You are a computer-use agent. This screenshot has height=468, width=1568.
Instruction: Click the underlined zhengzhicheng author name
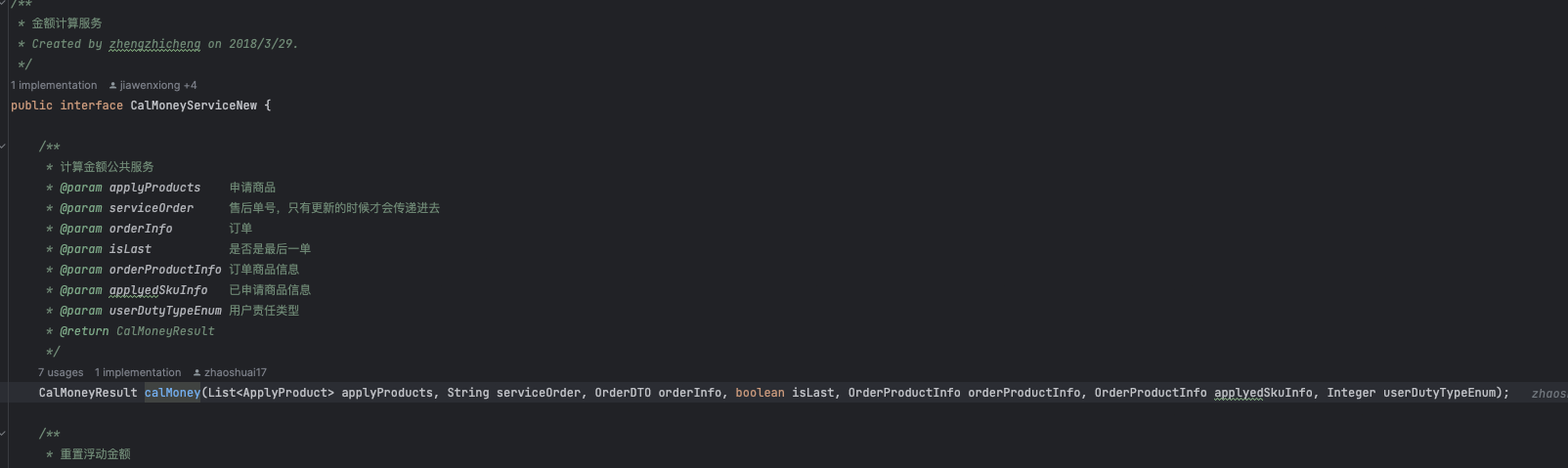click(154, 44)
